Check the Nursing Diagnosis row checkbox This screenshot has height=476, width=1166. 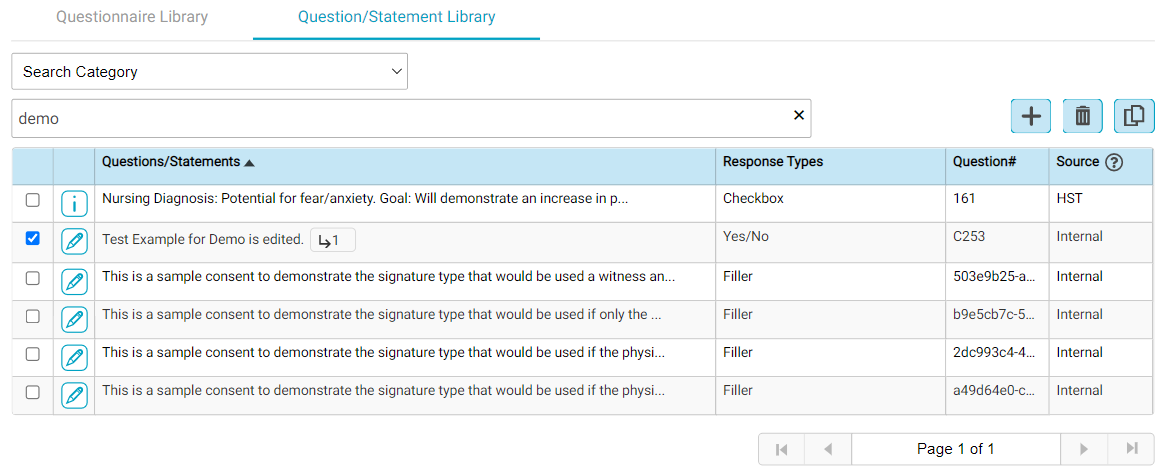click(x=32, y=200)
